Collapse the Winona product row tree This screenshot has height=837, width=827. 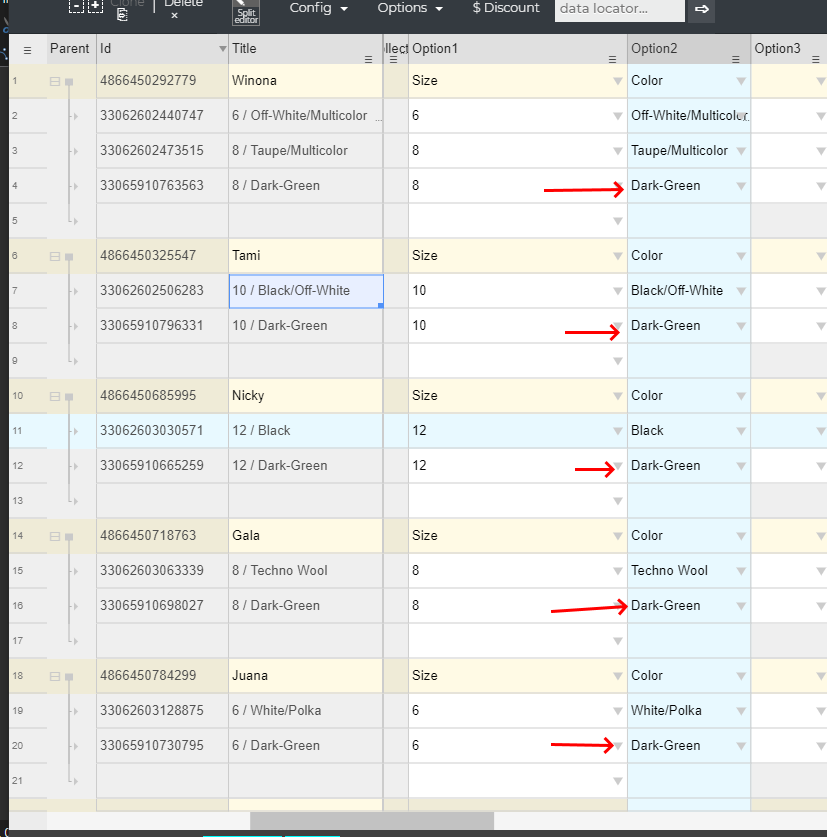coord(56,81)
